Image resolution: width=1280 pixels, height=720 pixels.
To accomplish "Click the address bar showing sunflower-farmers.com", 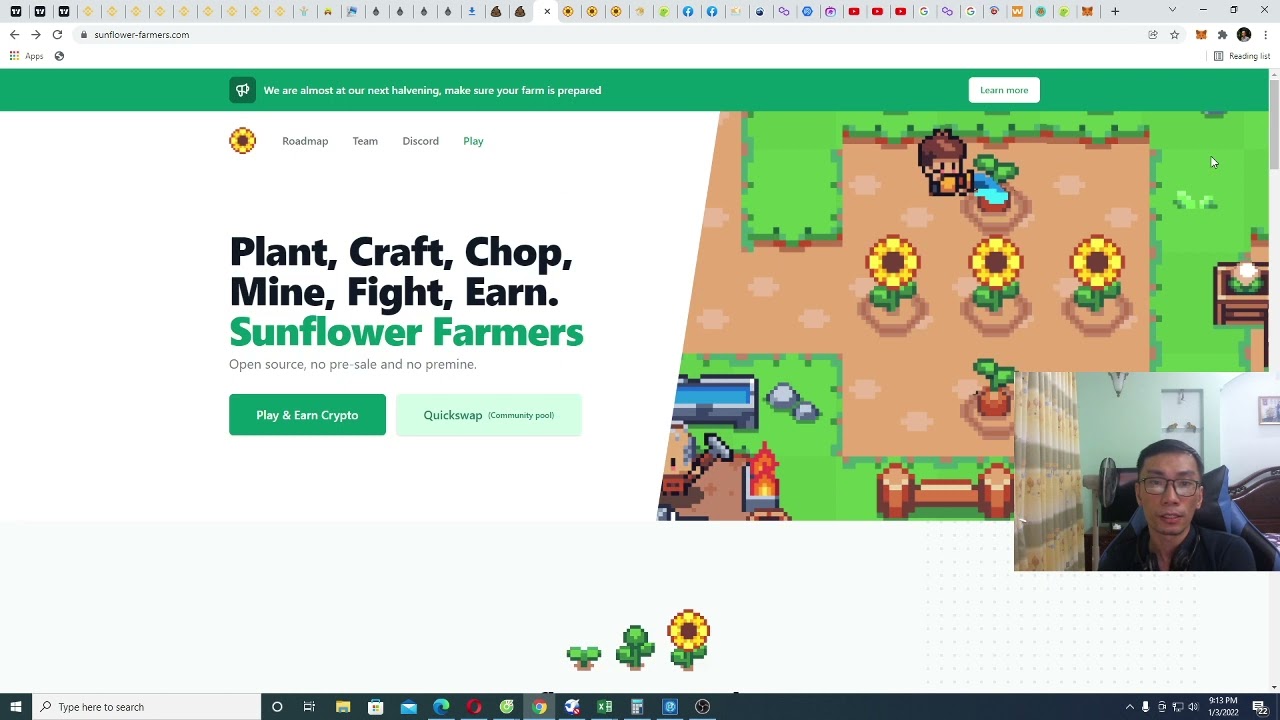I will click(600, 35).
